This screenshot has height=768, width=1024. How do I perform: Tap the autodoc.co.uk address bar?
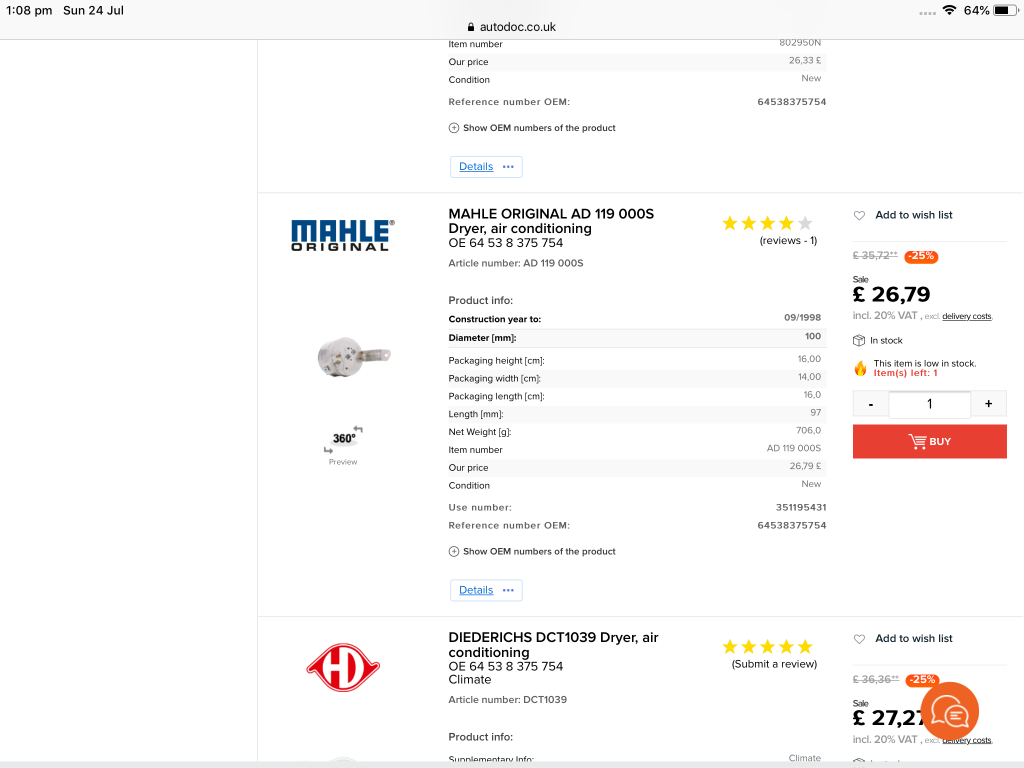tap(512, 27)
